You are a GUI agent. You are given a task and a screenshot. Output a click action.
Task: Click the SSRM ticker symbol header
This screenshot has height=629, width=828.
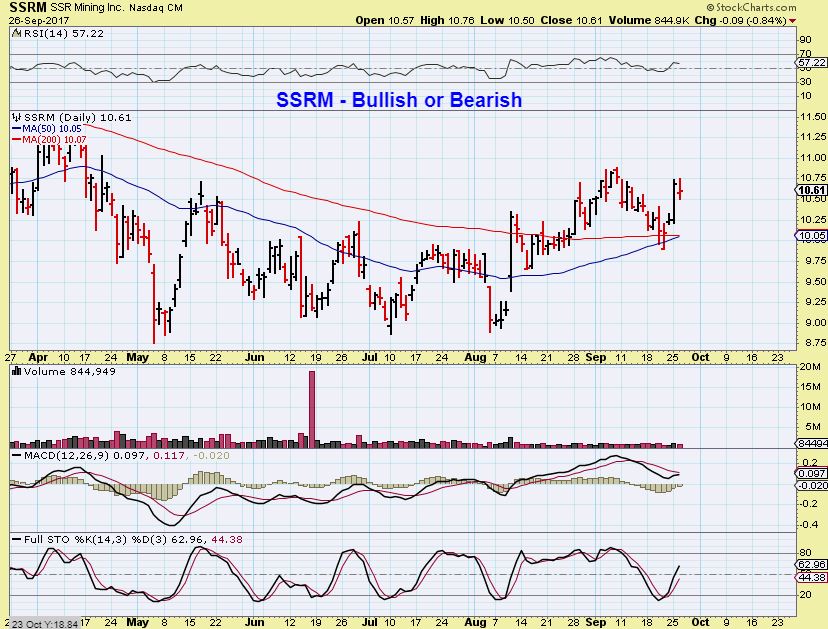click(x=28, y=7)
